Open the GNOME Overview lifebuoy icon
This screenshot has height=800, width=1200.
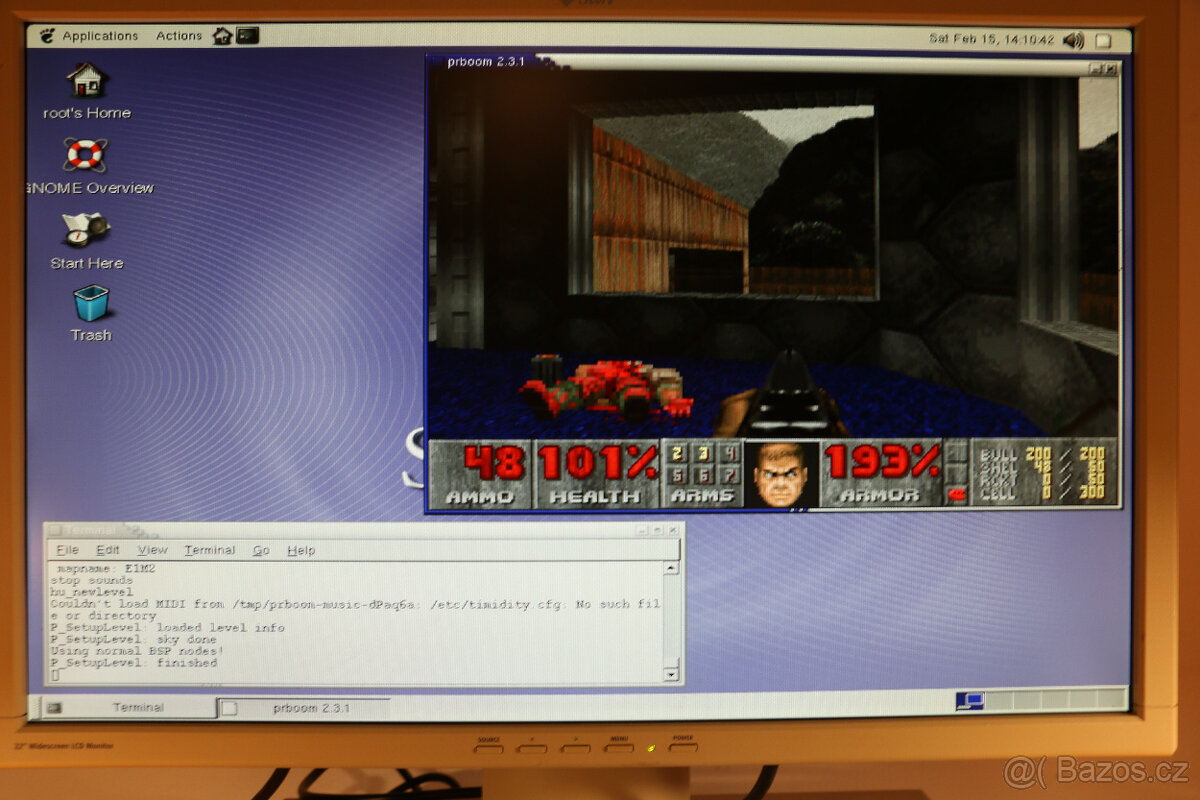click(85, 155)
